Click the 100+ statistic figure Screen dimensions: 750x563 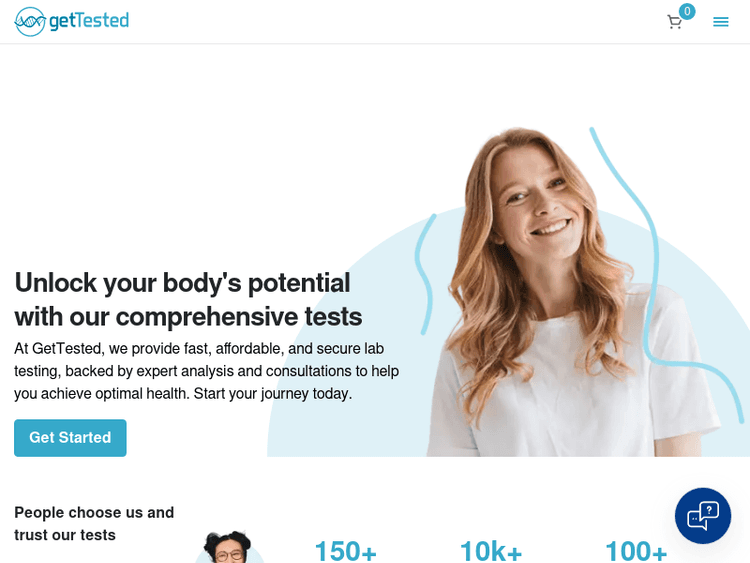pyautogui.click(x=636, y=551)
